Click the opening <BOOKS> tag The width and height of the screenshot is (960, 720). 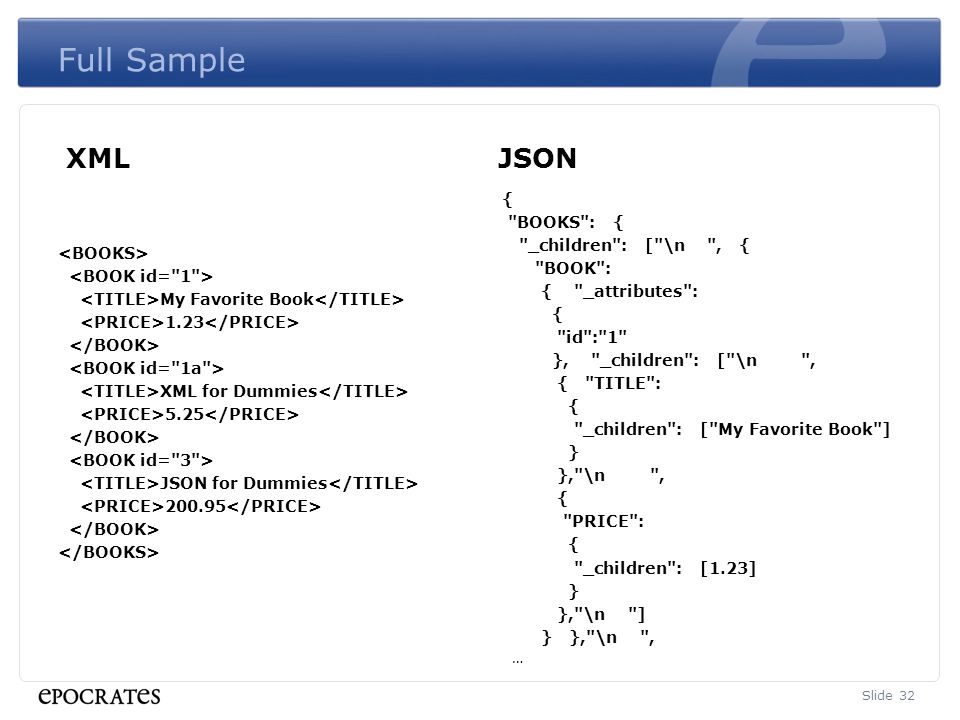click(103, 253)
